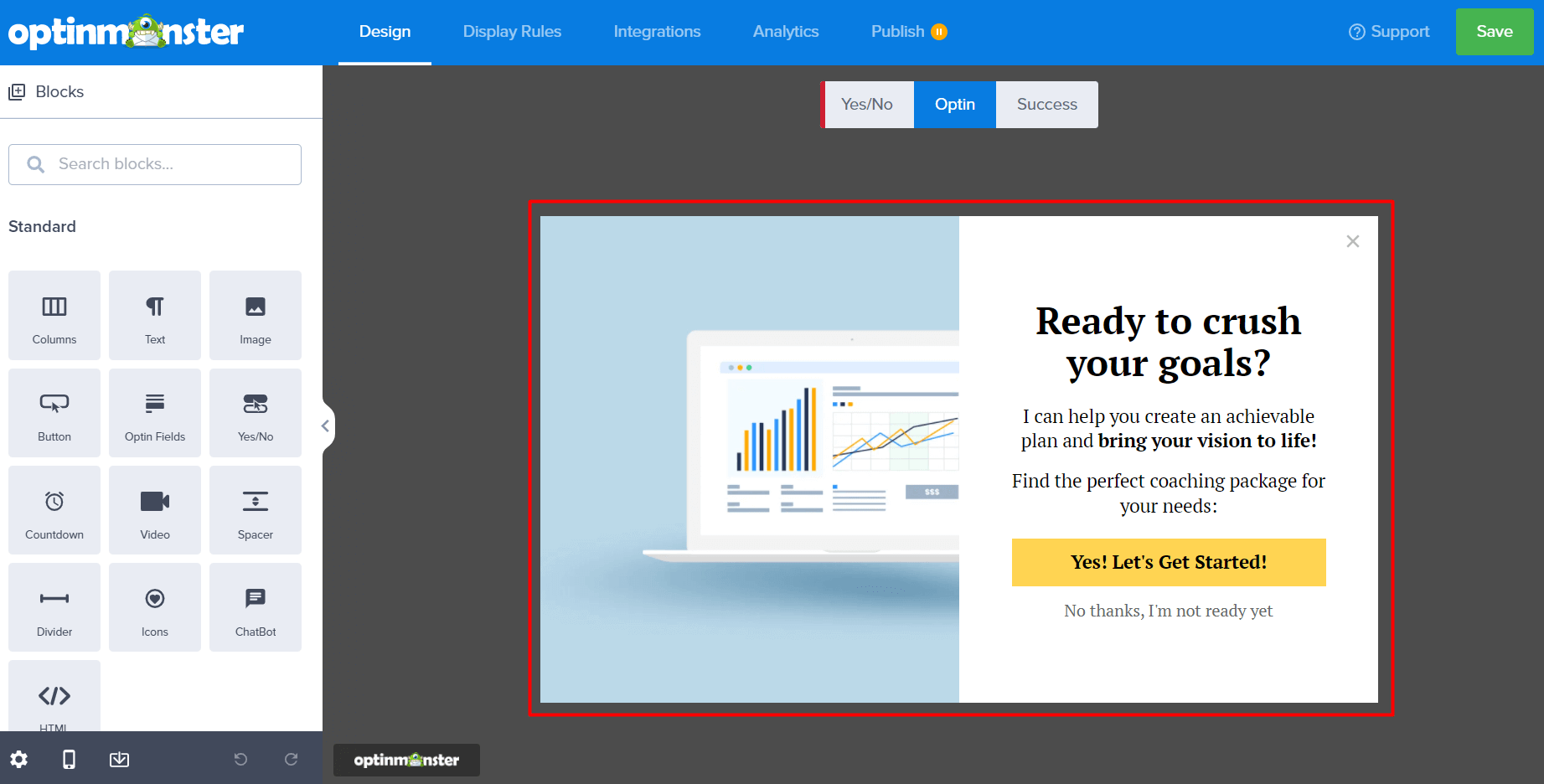Image resolution: width=1544 pixels, height=784 pixels.
Task: Click Yes! Let's Get Started! button
Action: tap(1168, 562)
